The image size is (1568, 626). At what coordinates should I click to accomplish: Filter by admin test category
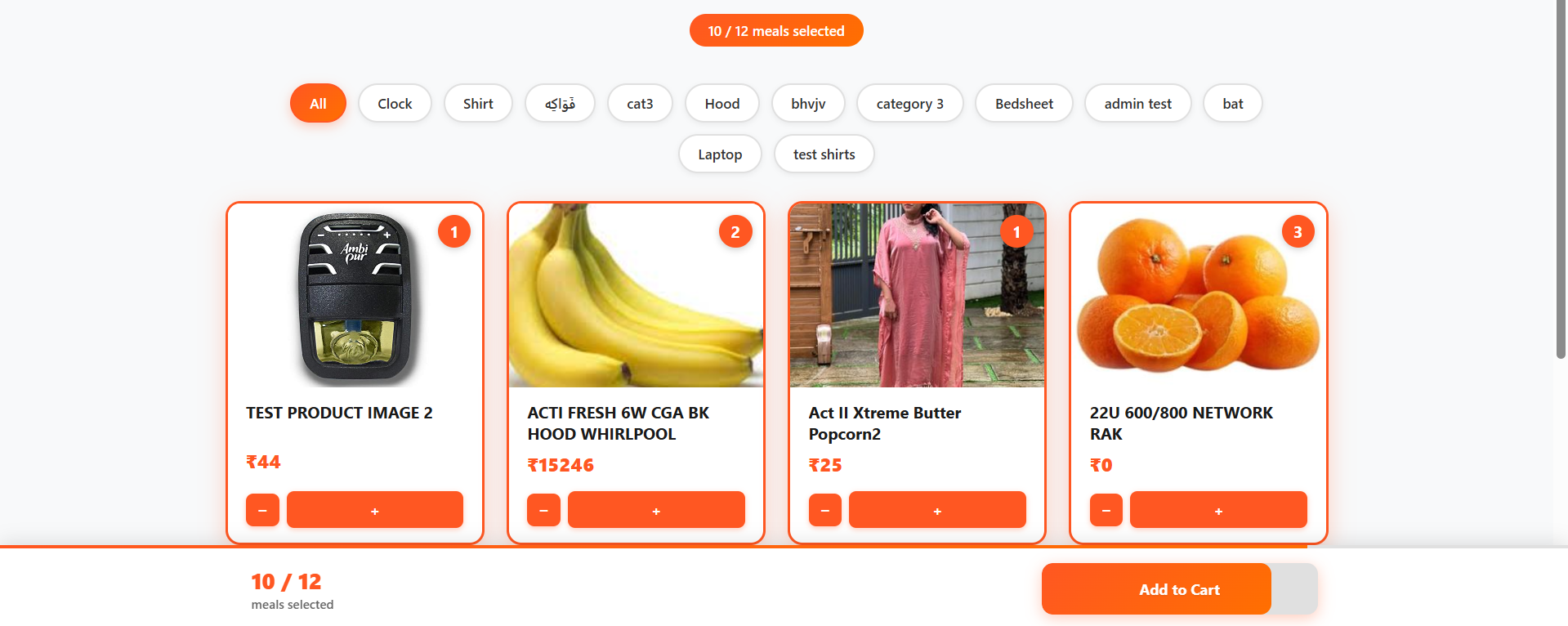1137,104
